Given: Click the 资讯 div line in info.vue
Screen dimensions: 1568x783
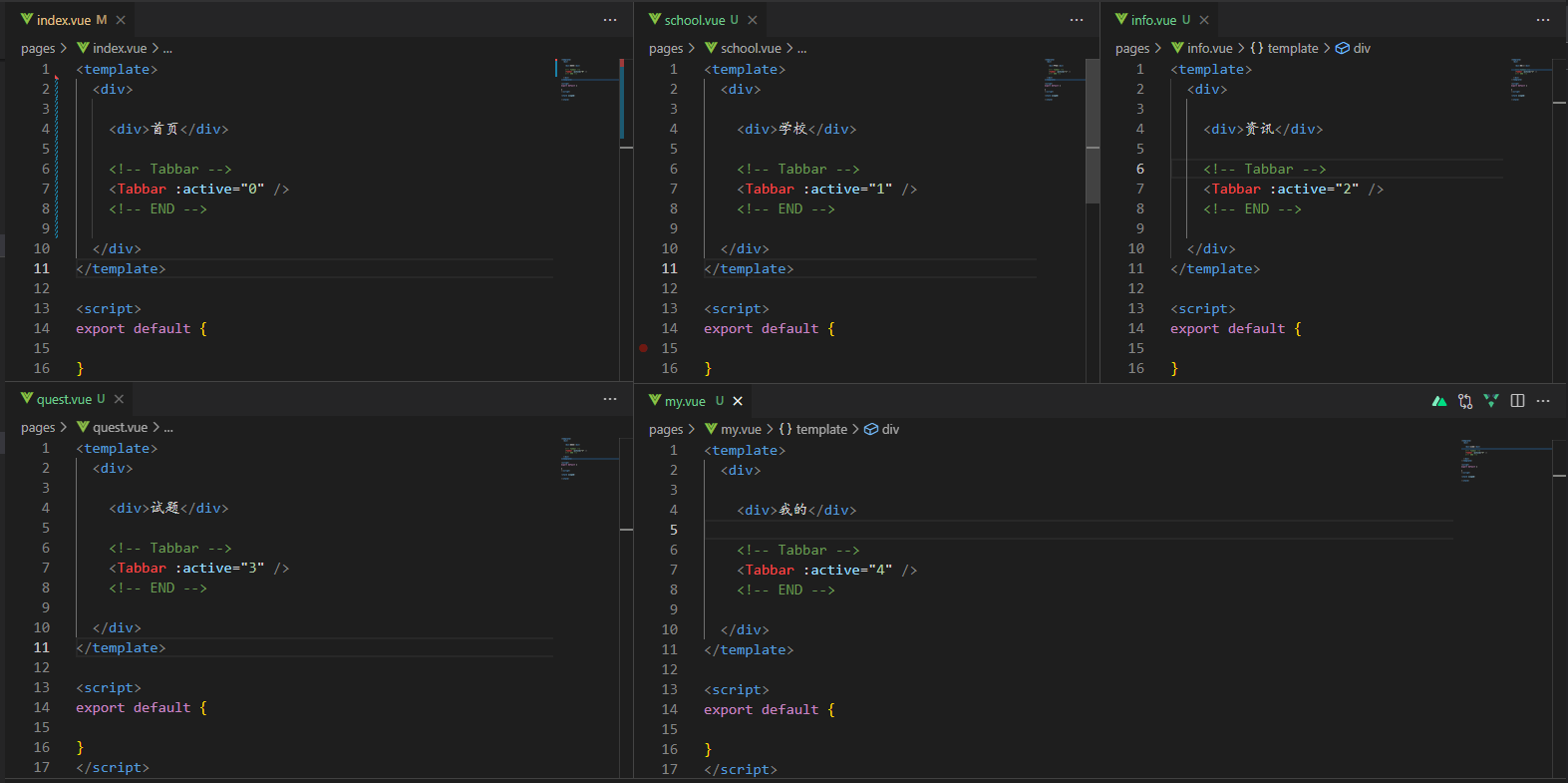Looking at the screenshot, I should coord(1263,129).
